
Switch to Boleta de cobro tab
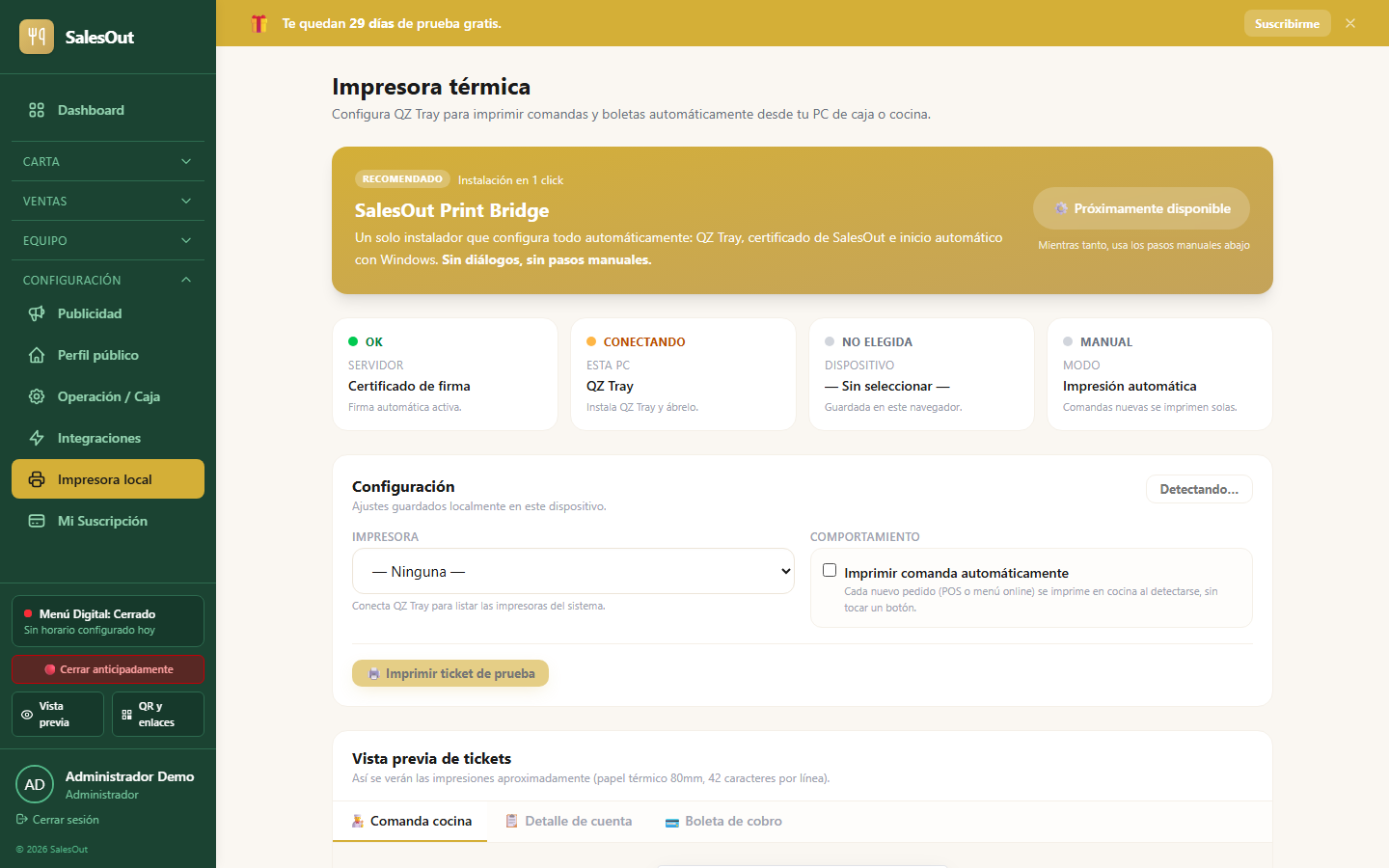point(722,822)
